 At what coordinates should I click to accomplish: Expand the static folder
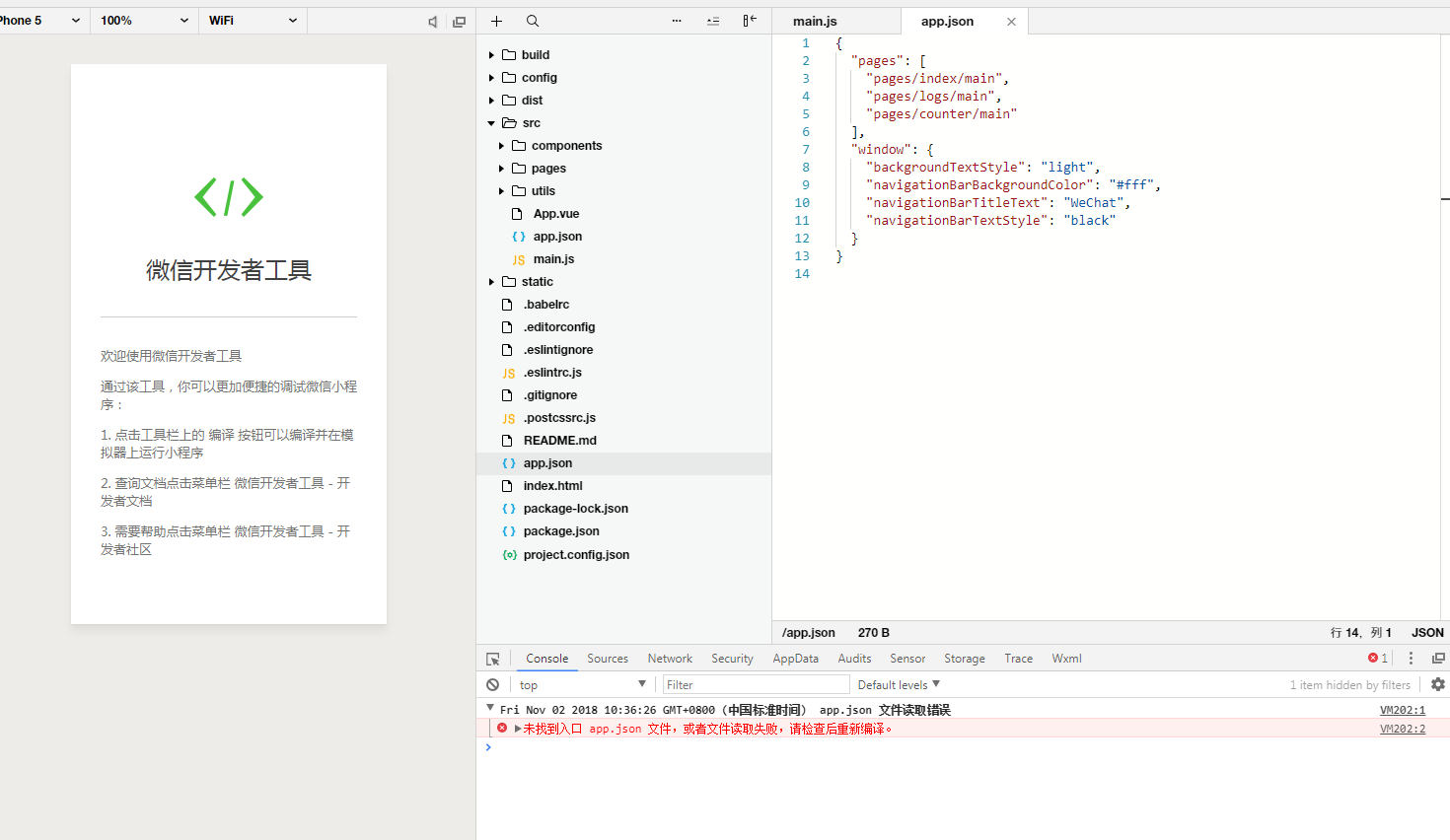[491, 282]
